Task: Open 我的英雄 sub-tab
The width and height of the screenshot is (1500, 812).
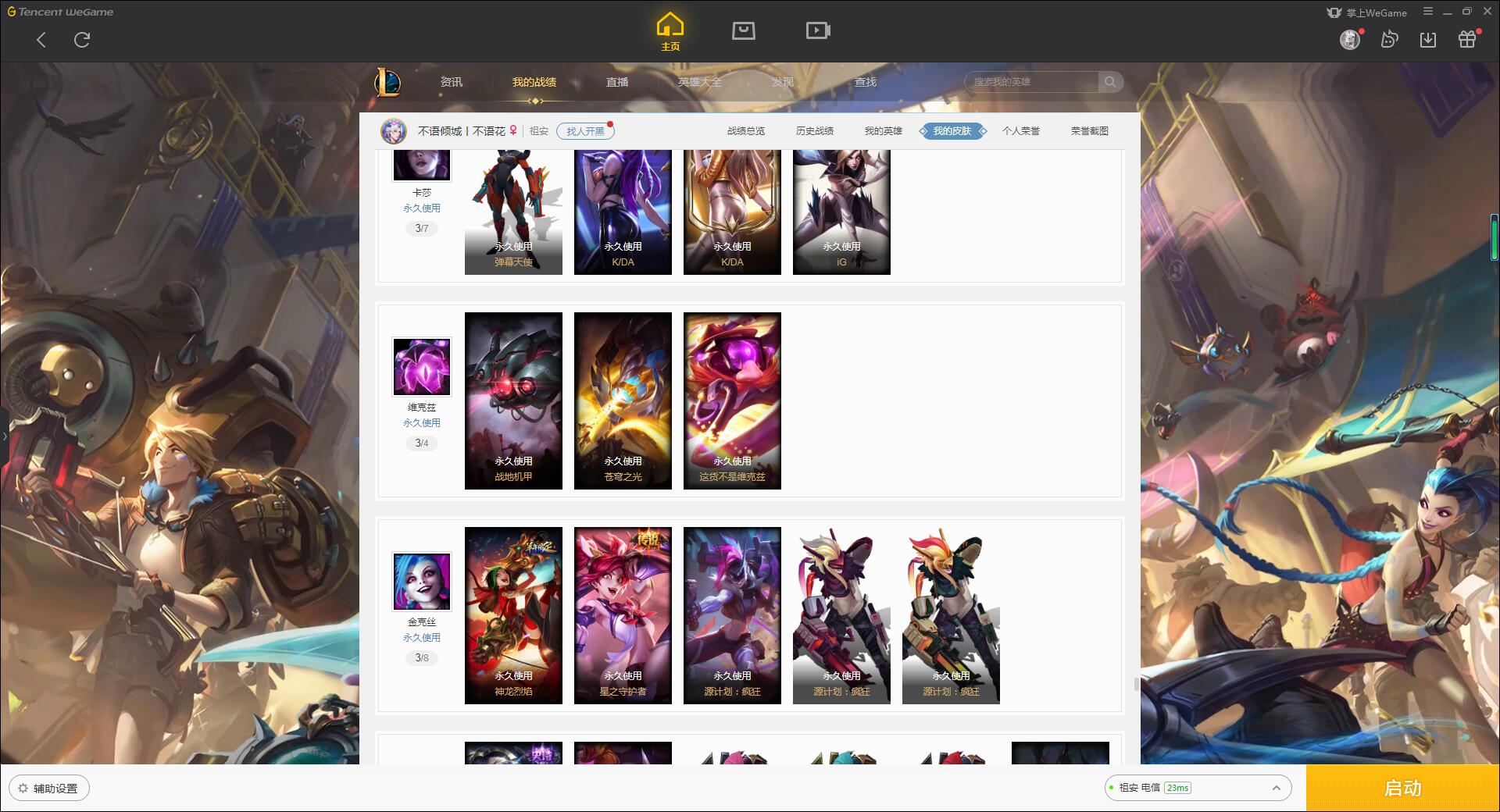Action: click(x=884, y=131)
